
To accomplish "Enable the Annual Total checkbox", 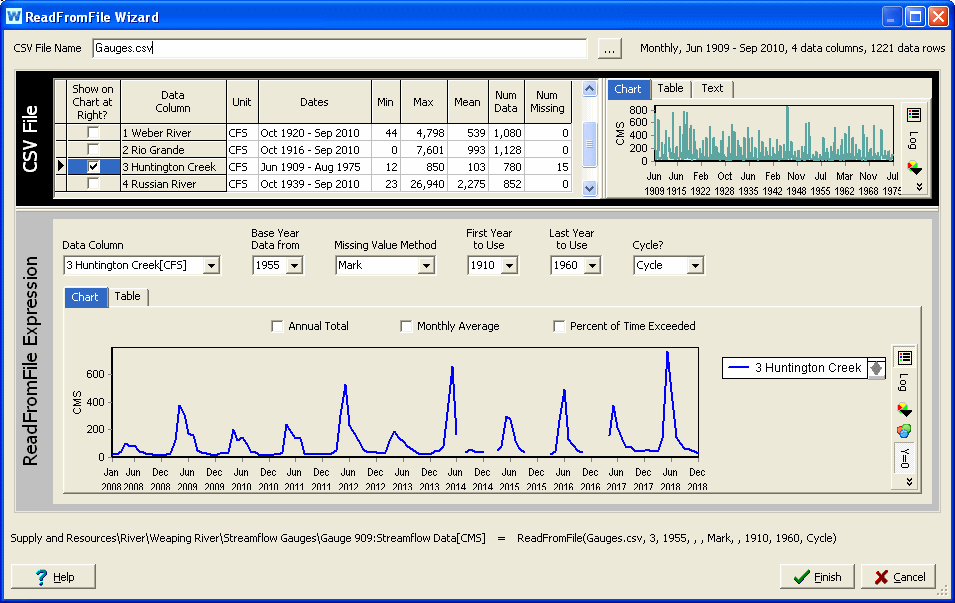I will click(x=277, y=326).
